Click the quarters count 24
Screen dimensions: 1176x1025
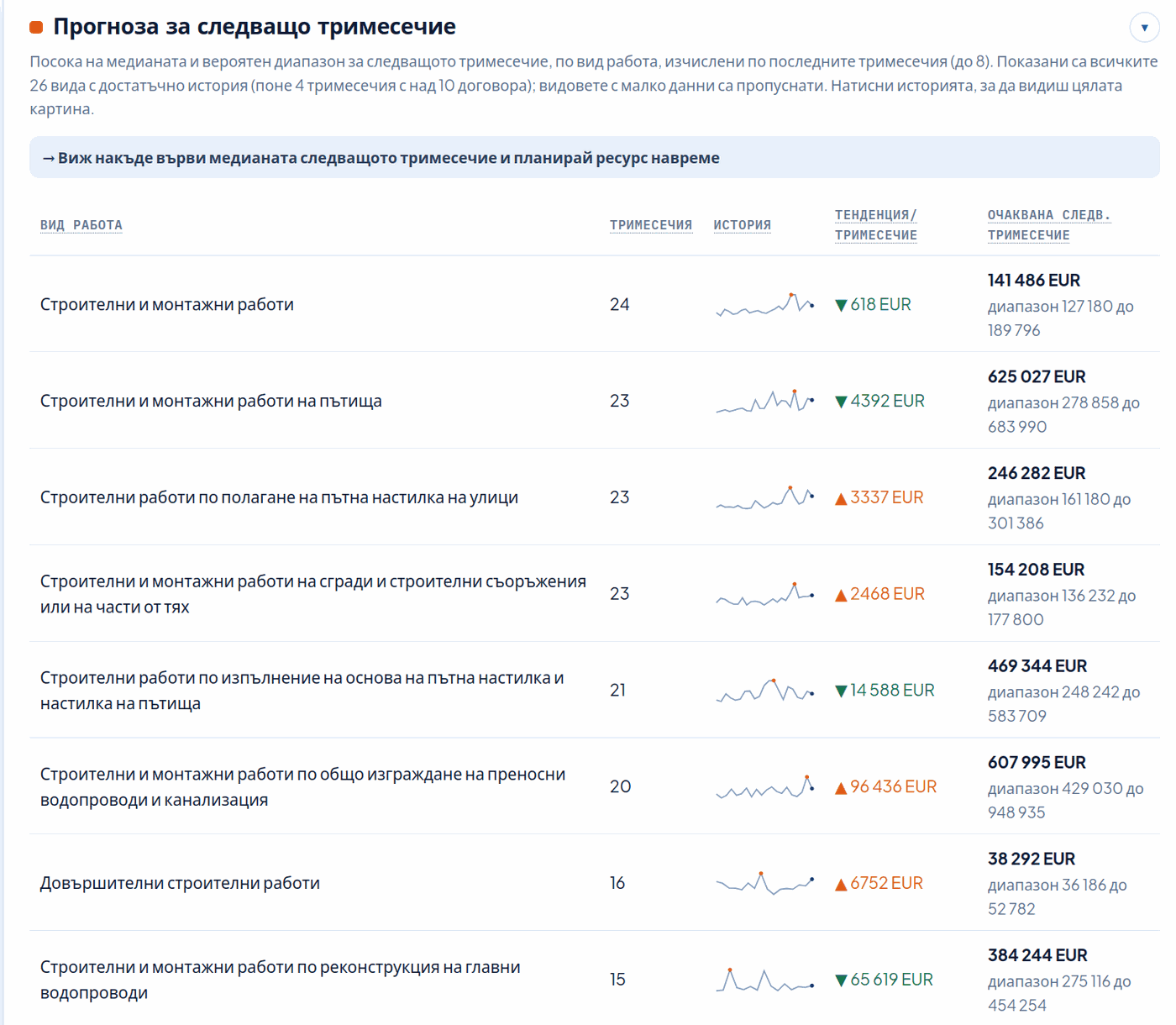click(x=620, y=304)
